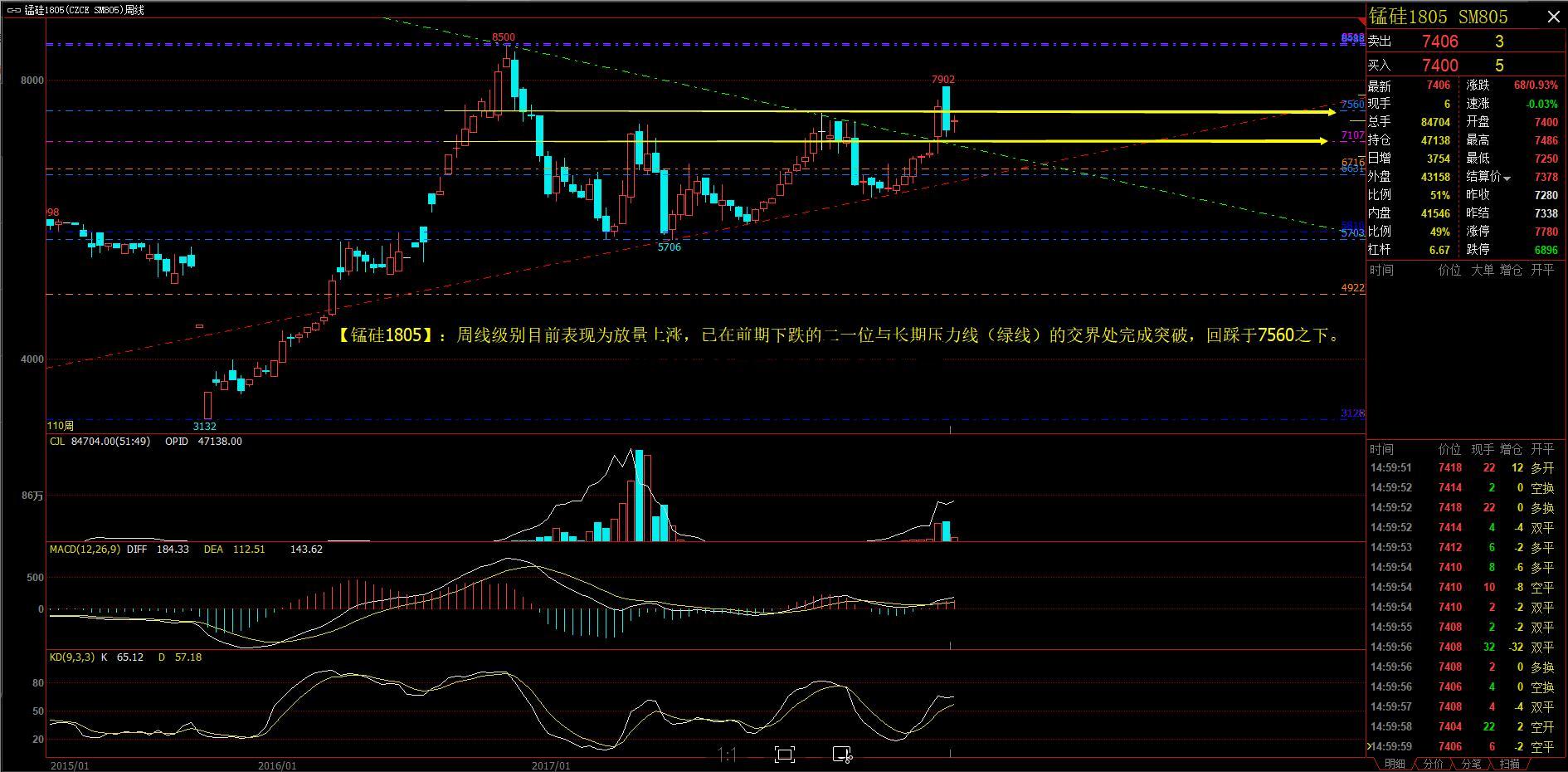This screenshot has height=772, width=1568.
Task: Click the 大单 column header in trade list
Action: [x=1482, y=271]
